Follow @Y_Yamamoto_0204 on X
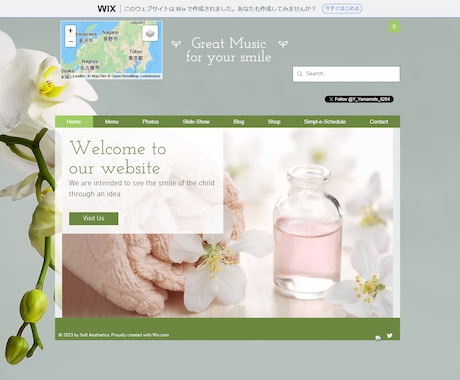The height and width of the screenshot is (380, 460). click(x=359, y=99)
